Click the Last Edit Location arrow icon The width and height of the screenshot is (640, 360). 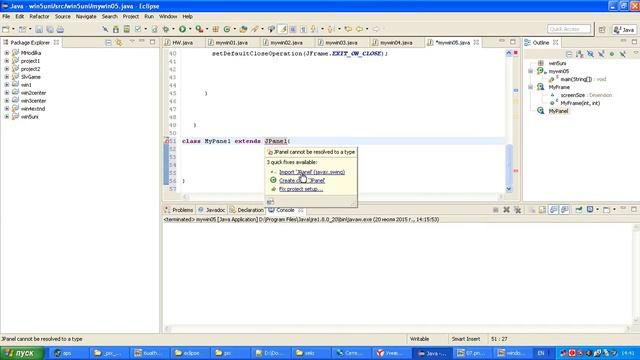coord(348,29)
